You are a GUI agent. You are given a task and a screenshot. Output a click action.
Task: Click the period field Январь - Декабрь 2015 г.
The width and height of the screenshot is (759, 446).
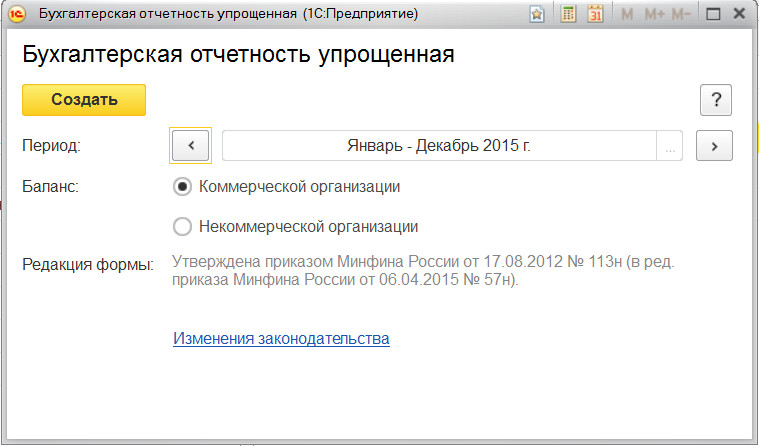coord(438,145)
